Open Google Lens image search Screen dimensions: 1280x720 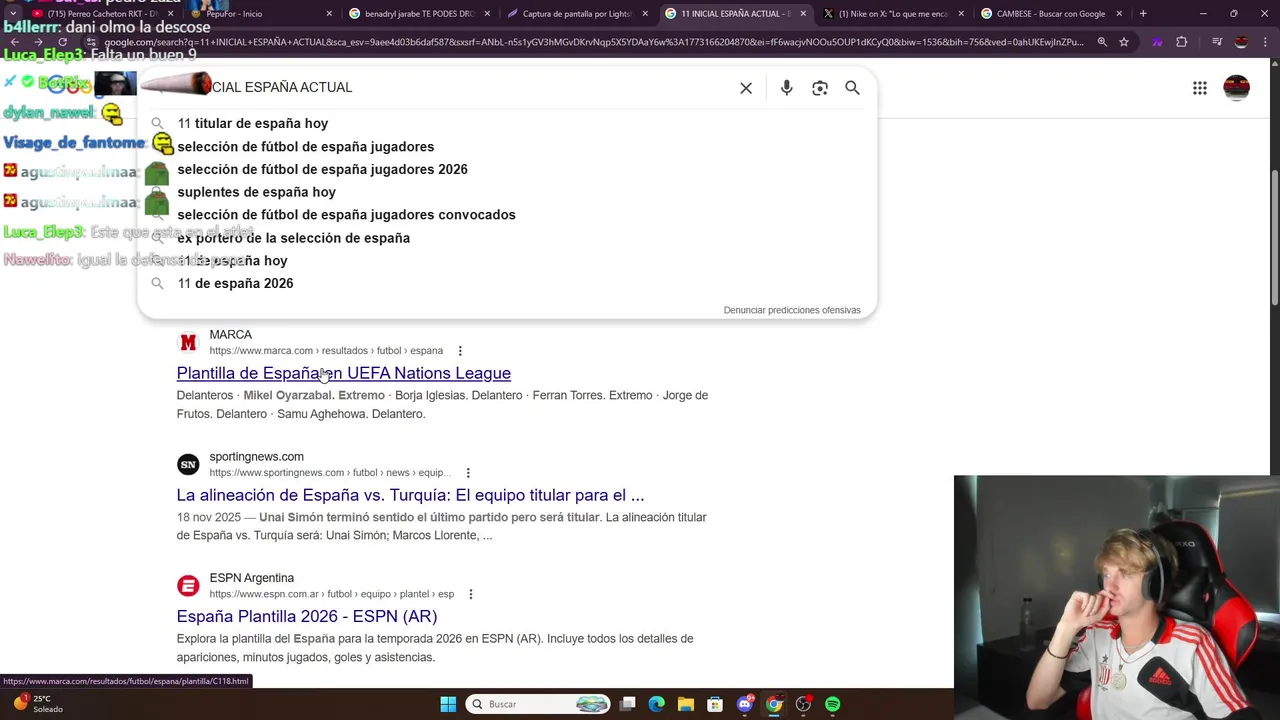tap(820, 88)
